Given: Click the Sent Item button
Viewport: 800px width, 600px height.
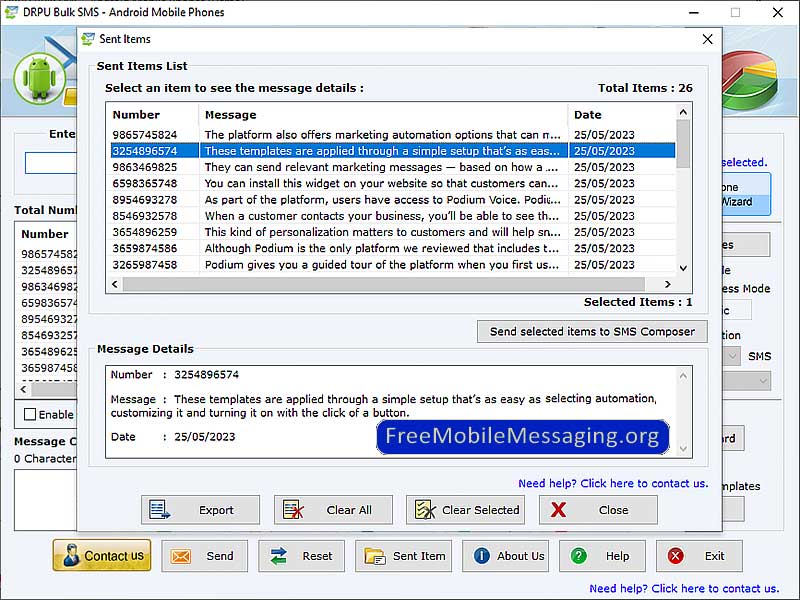Looking at the screenshot, I should (404, 556).
